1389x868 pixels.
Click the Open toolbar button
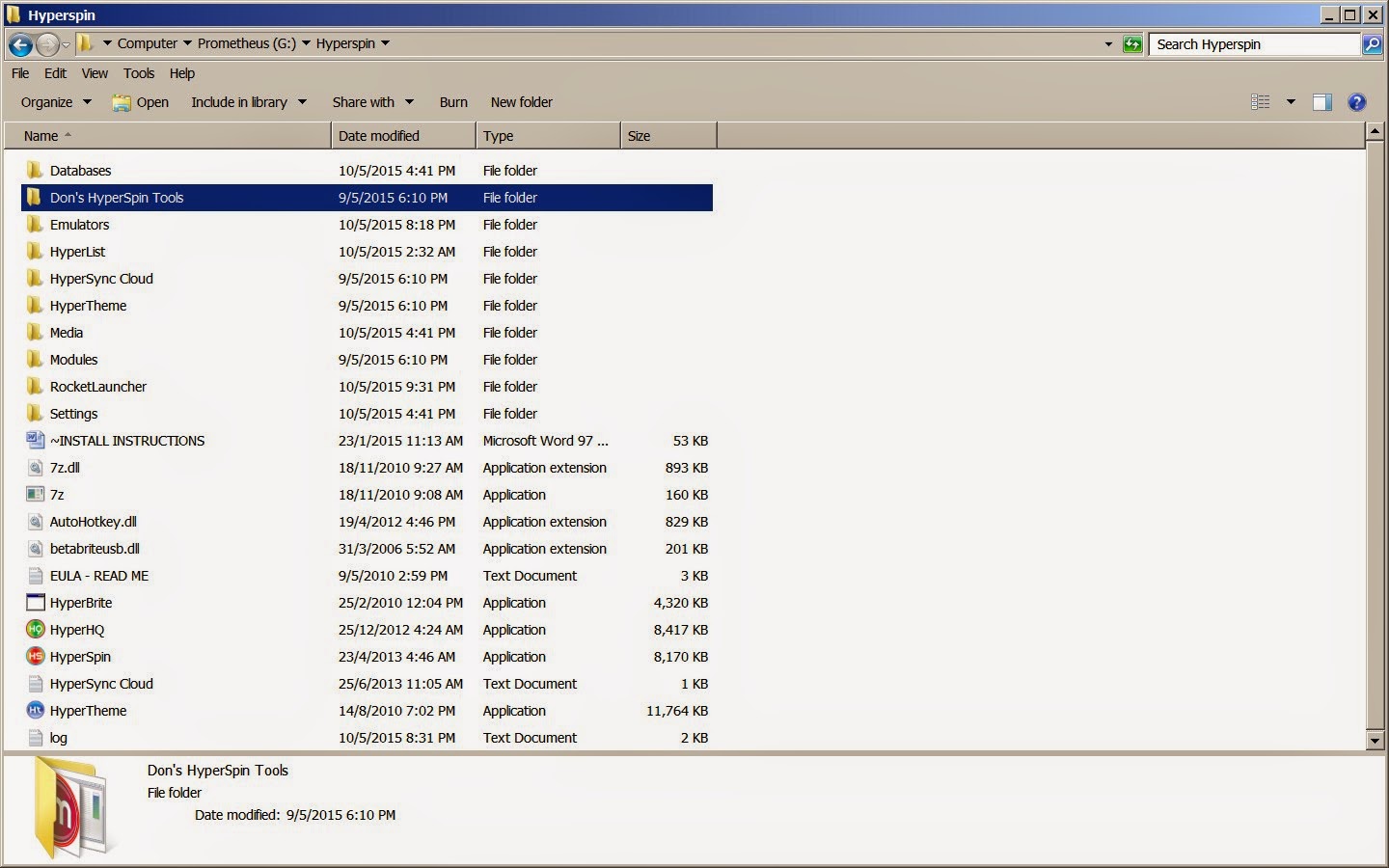tap(140, 102)
